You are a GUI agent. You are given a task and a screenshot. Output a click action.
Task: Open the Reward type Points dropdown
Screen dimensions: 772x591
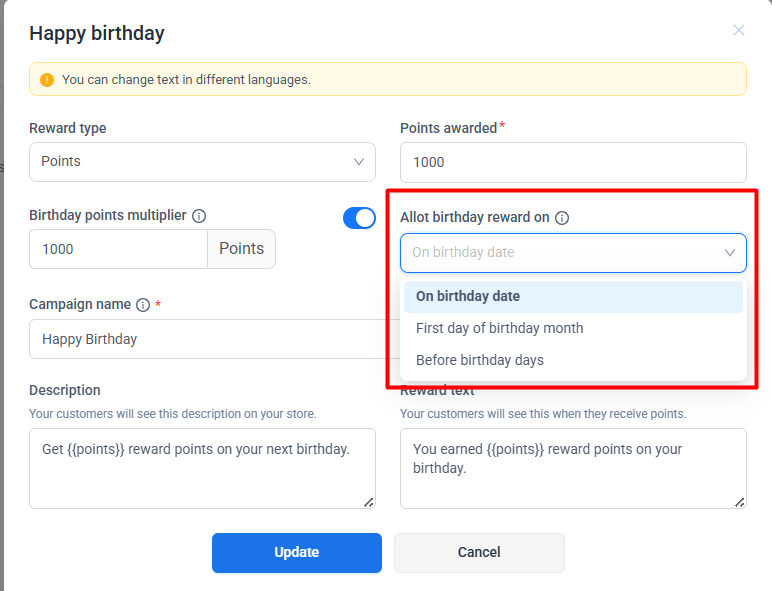coord(202,162)
